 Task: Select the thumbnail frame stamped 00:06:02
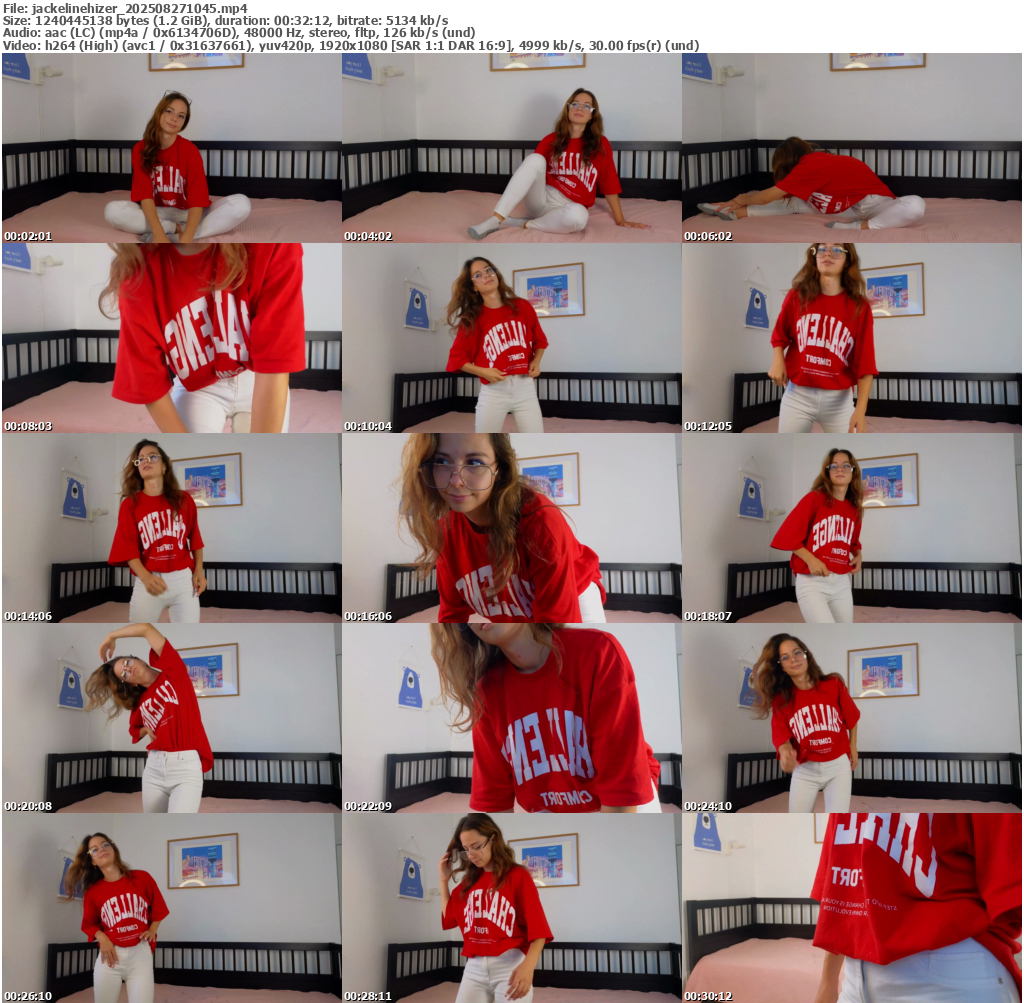pyautogui.click(x=852, y=148)
